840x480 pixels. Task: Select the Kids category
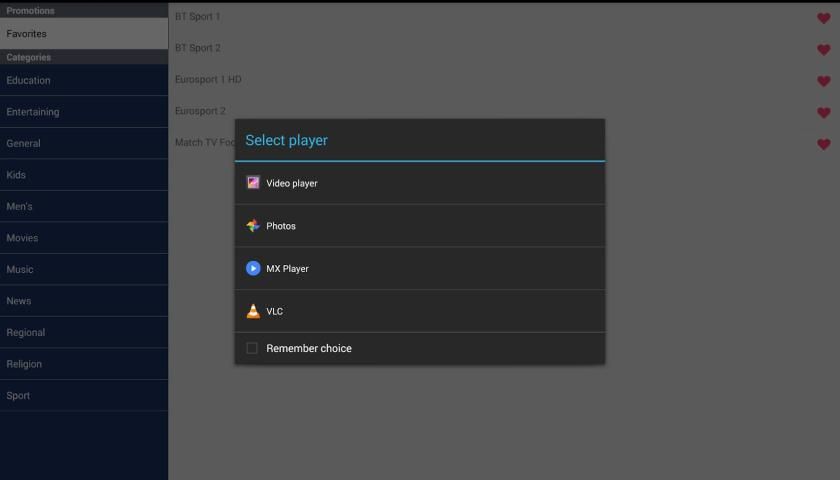point(84,175)
